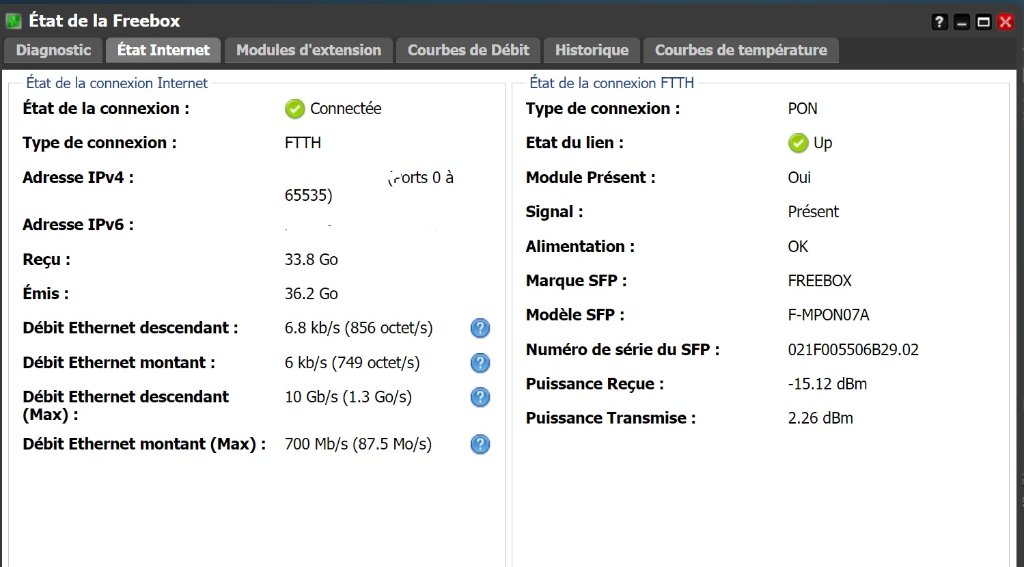Image resolution: width=1024 pixels, height=567 pixels.
Task: Click the green Up link status checkmark
Action: pyautogui.click(x=798, y=143)
